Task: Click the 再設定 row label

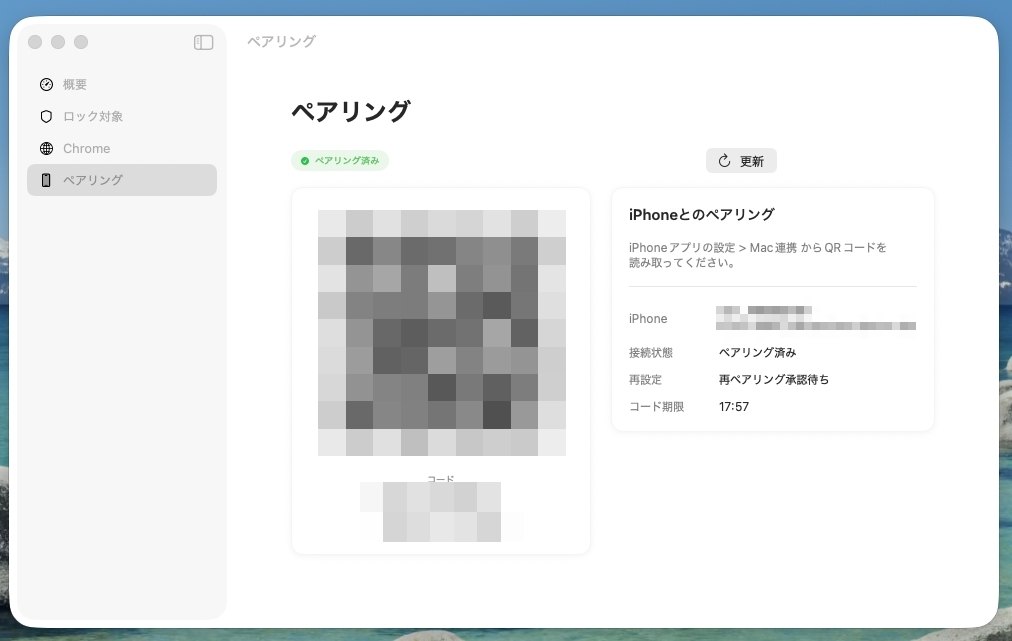Action: [x=645, y=380]
